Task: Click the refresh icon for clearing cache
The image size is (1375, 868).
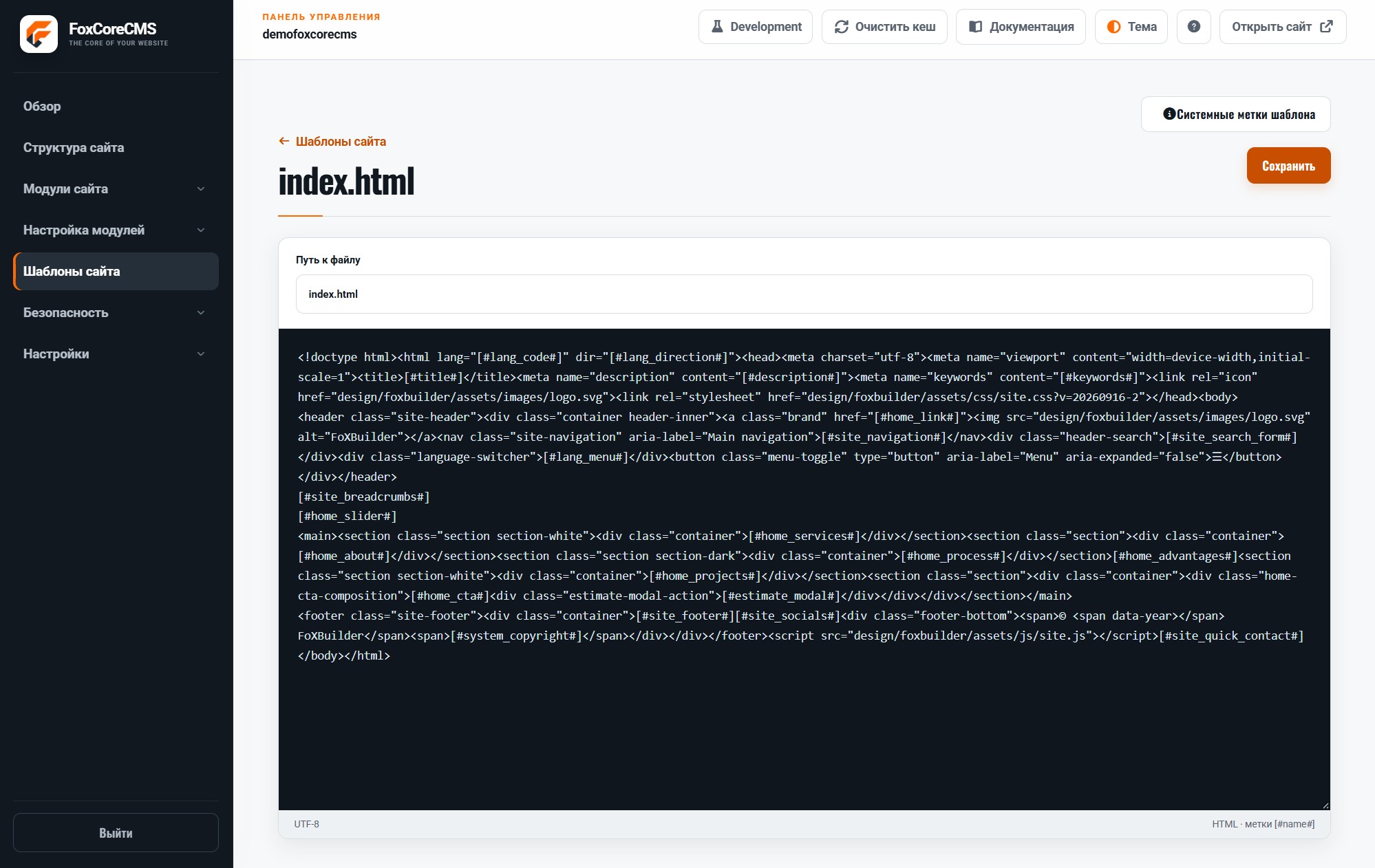Action: tap(841, 27)
